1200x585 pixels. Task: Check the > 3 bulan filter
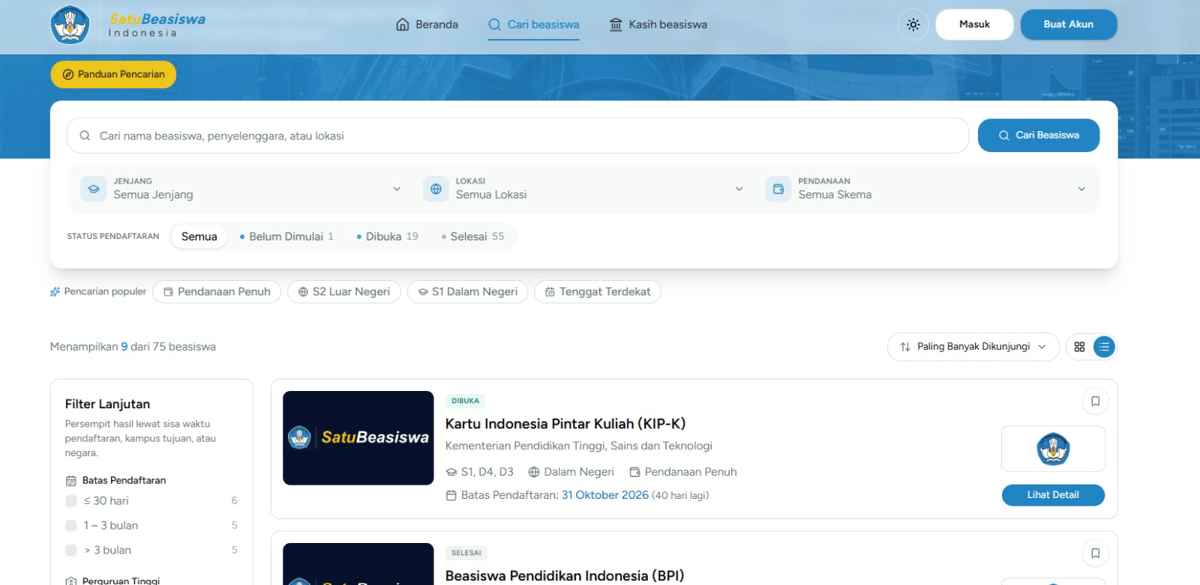[71, 550]
